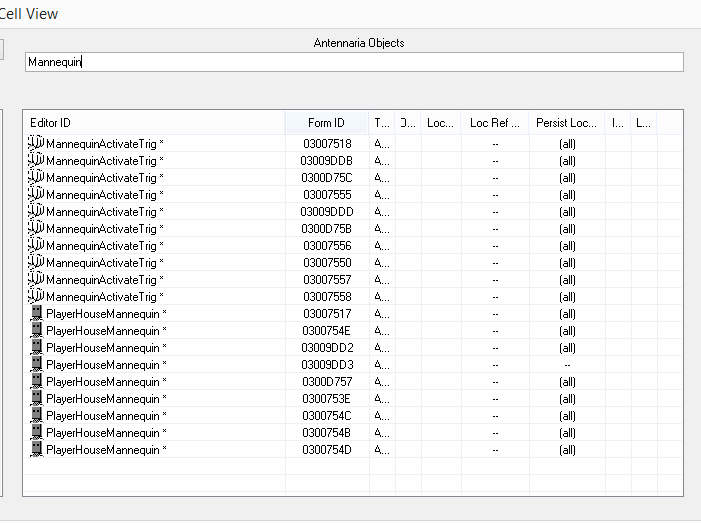Sort by the Form ID column header
This screenshot has width=701, height=523.
click(x=327, y=123)
